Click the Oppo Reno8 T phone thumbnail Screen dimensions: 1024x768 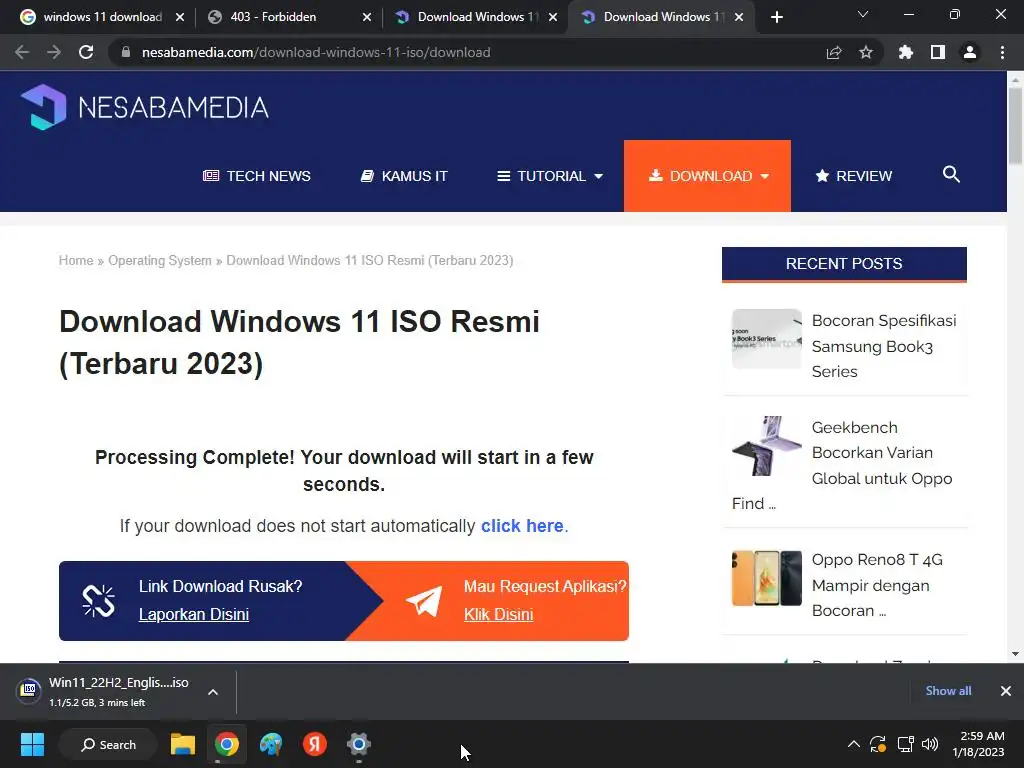(x=767, y=578)
